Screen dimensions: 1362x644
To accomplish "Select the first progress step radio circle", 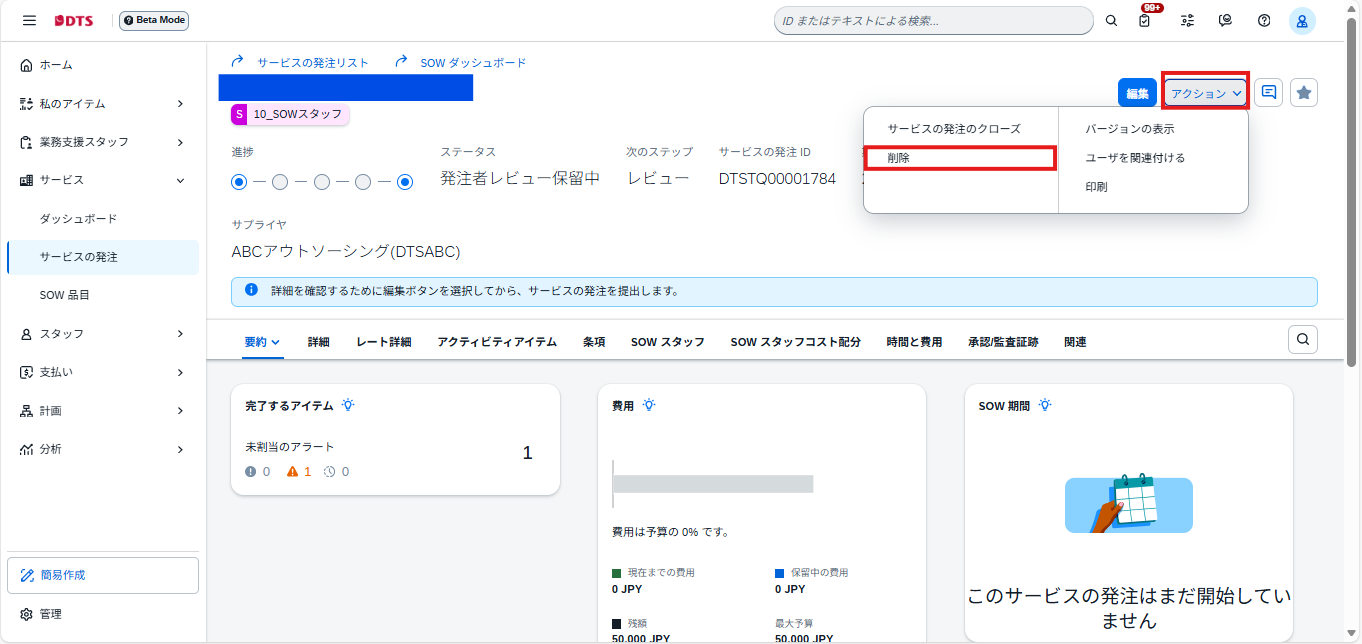I will coord(239,182).
